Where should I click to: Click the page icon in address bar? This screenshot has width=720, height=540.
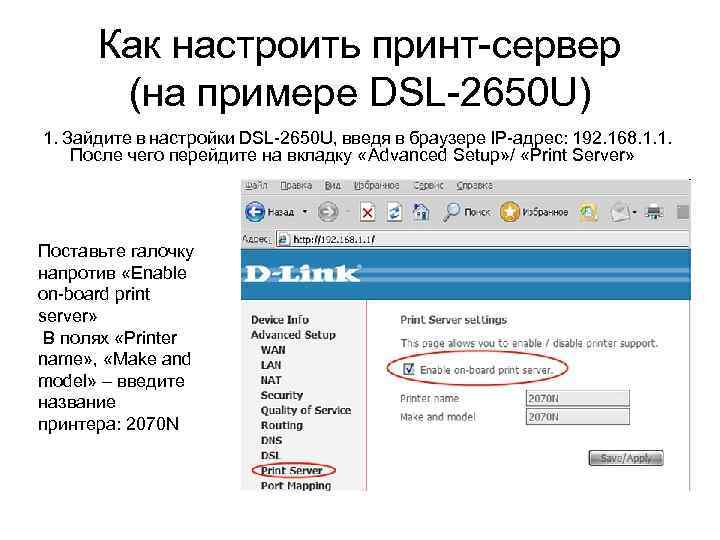[x=284, y=239]
